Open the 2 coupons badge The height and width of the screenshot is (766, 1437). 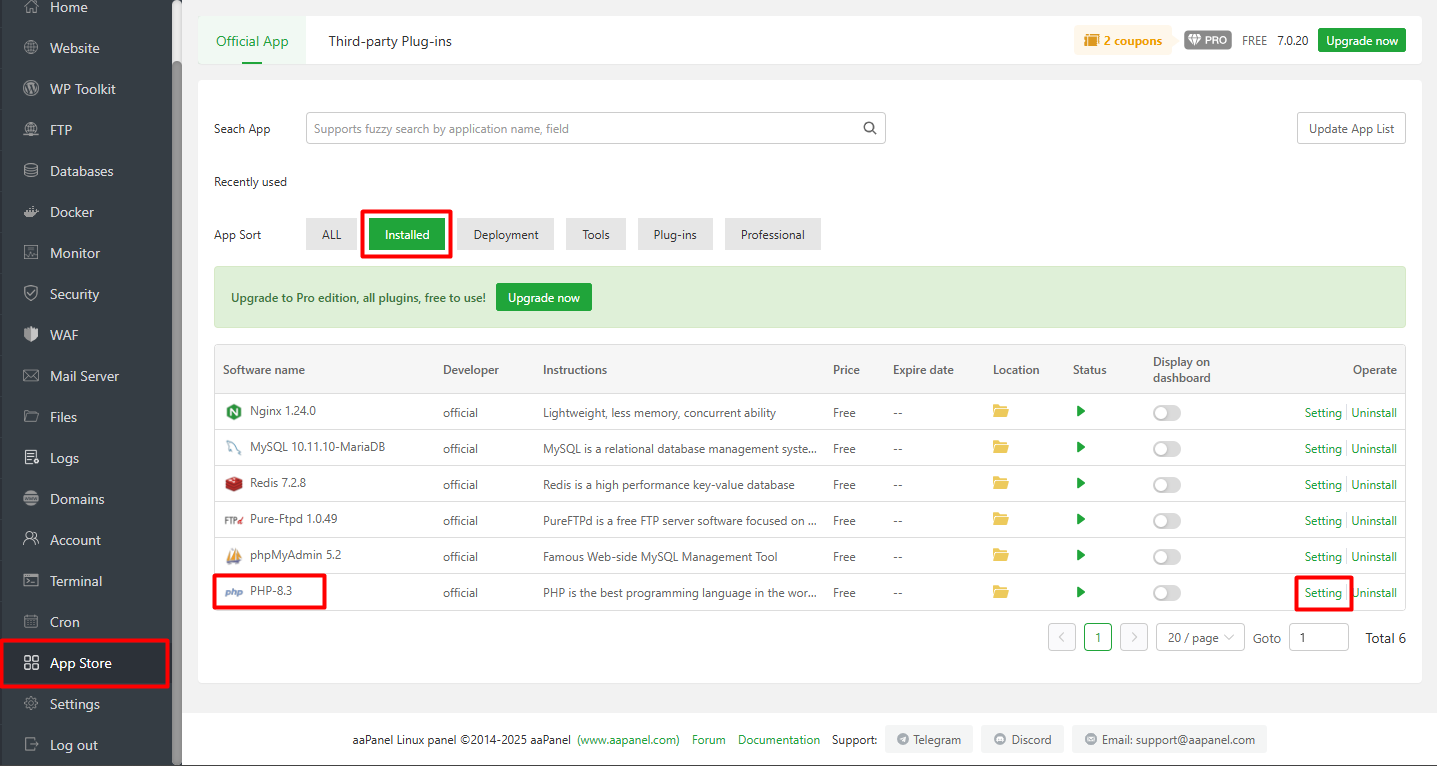(1123, 41)
